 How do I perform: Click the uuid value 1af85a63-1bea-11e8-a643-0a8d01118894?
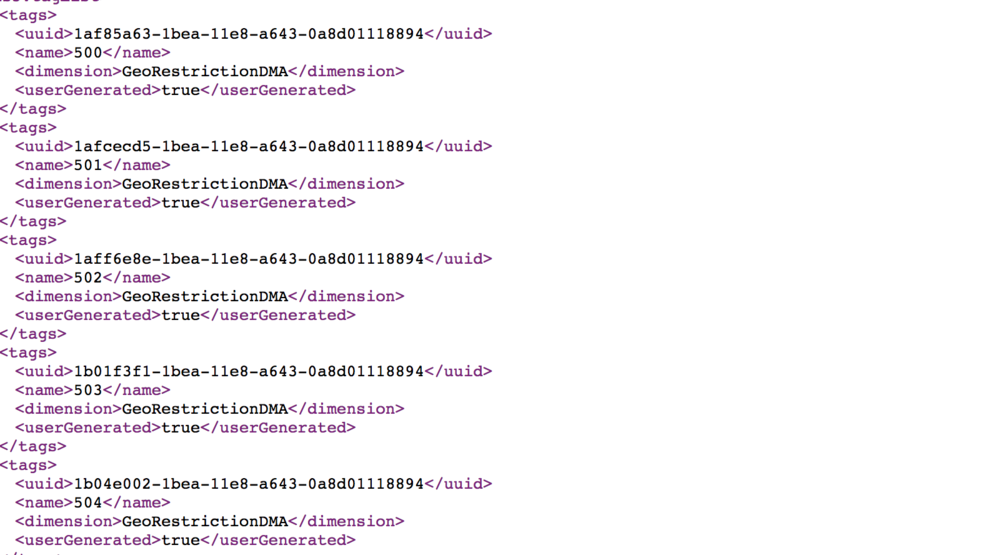coord(249,34)
